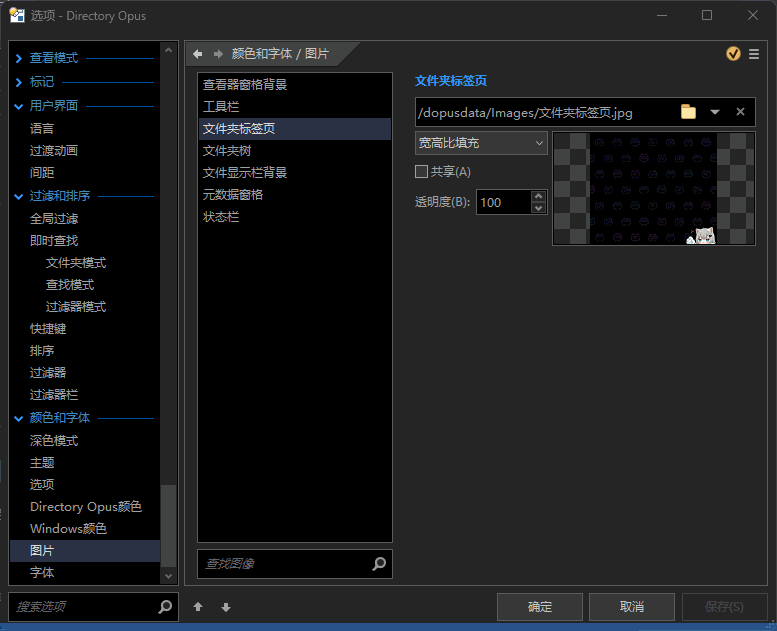The width and height of the screenshot is (777, 631).
Task: Expand the 查看模式 section
Action: click(18, 58)
